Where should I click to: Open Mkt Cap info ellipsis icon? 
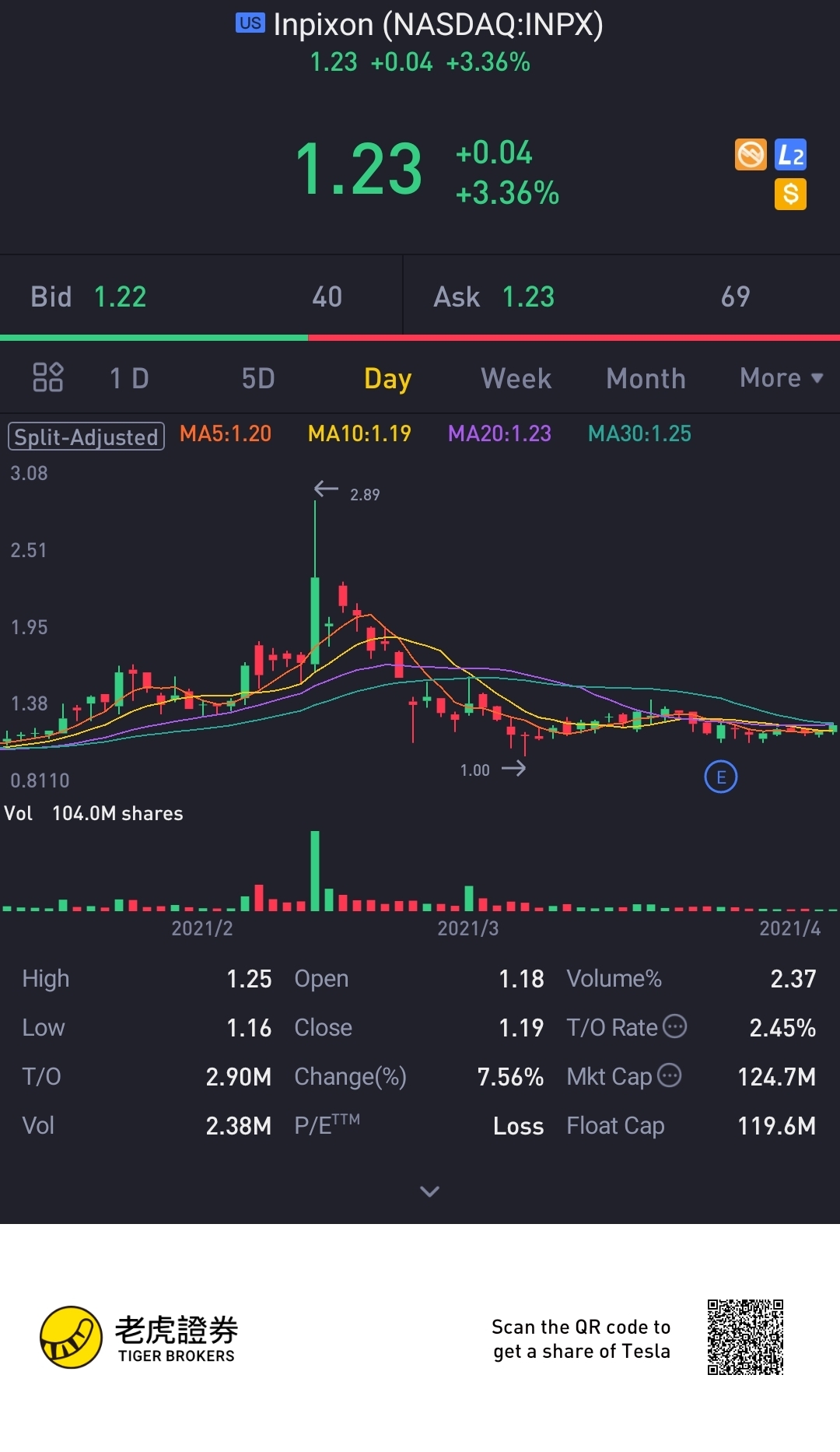[669, 1075]
